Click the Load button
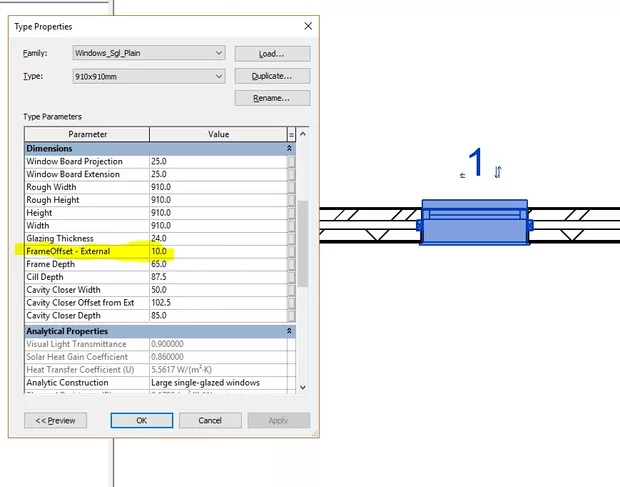620x487 pixels. [x=272, y=53]
